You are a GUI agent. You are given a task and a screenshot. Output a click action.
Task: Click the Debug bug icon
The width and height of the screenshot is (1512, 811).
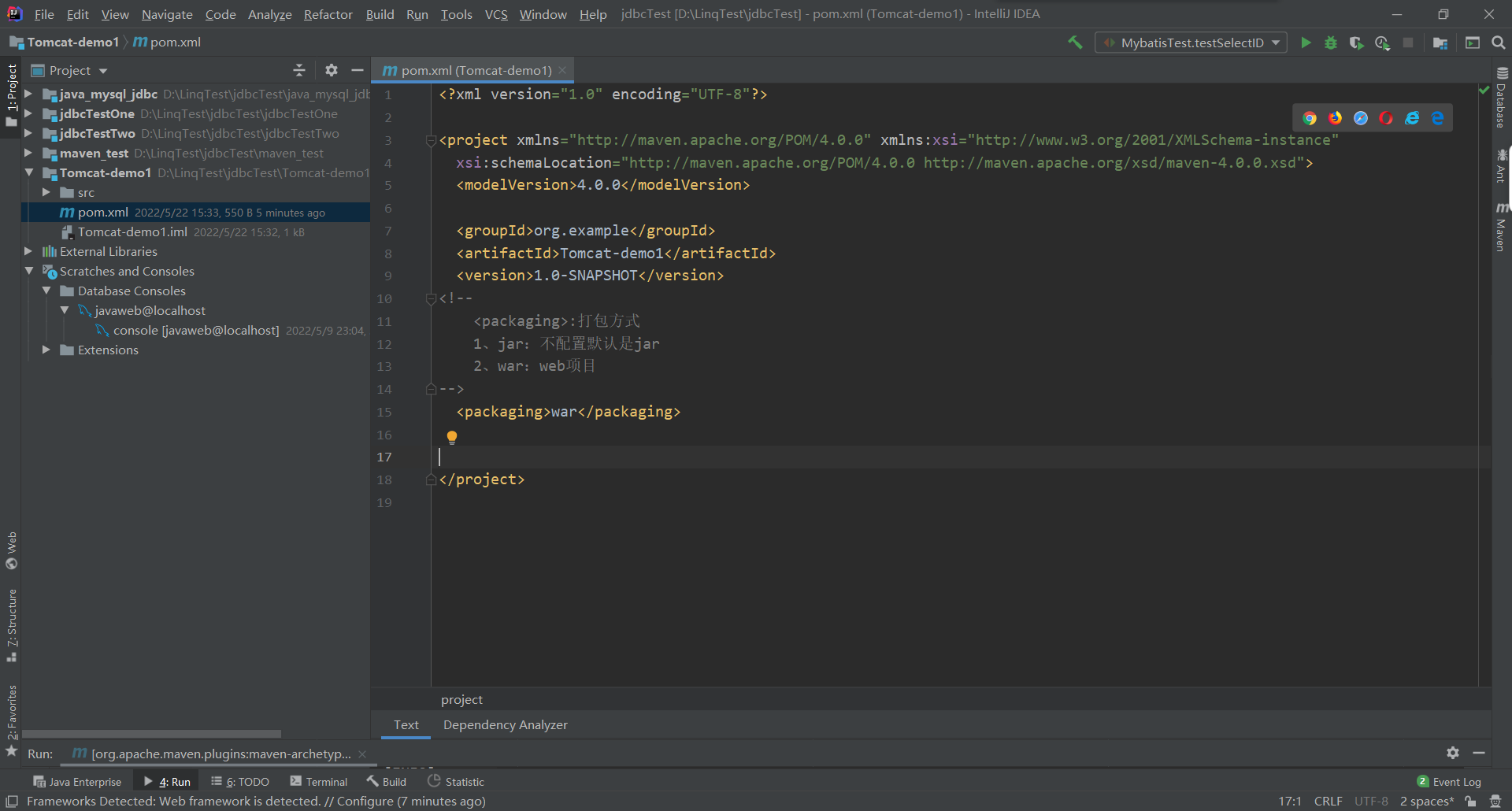tap(1331, 43)
